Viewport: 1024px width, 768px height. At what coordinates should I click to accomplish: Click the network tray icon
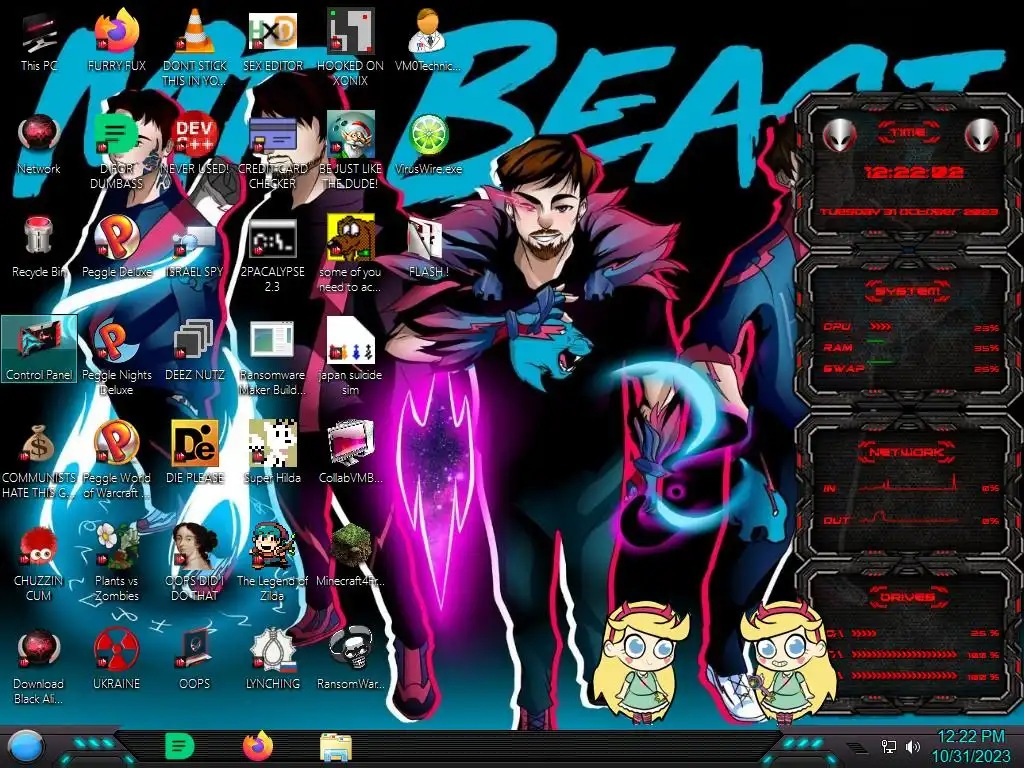tap(889, 746)
